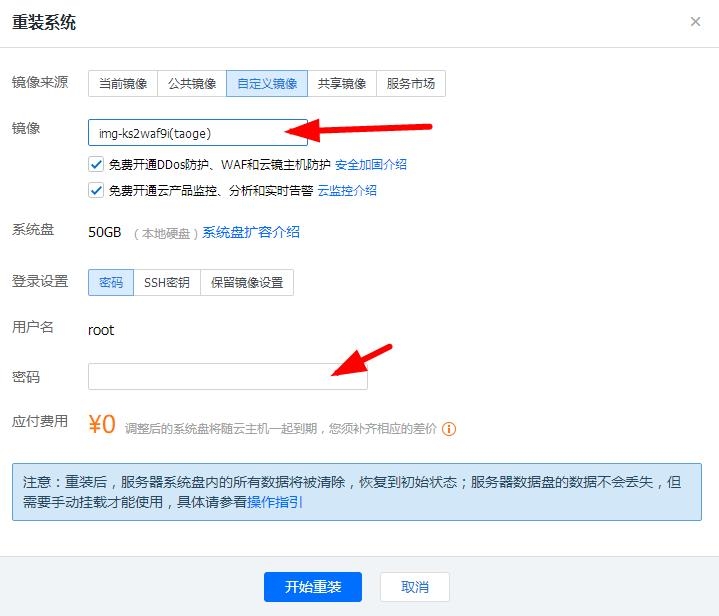Click the 密码 input field
The image size is (719, 616).
click(x=227, y=377)
